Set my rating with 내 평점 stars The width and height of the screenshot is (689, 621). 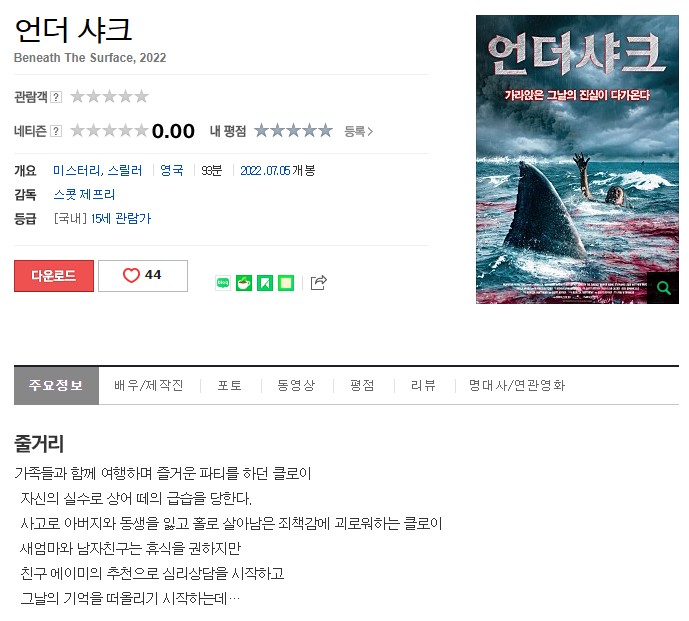click(x=294, y=131)
